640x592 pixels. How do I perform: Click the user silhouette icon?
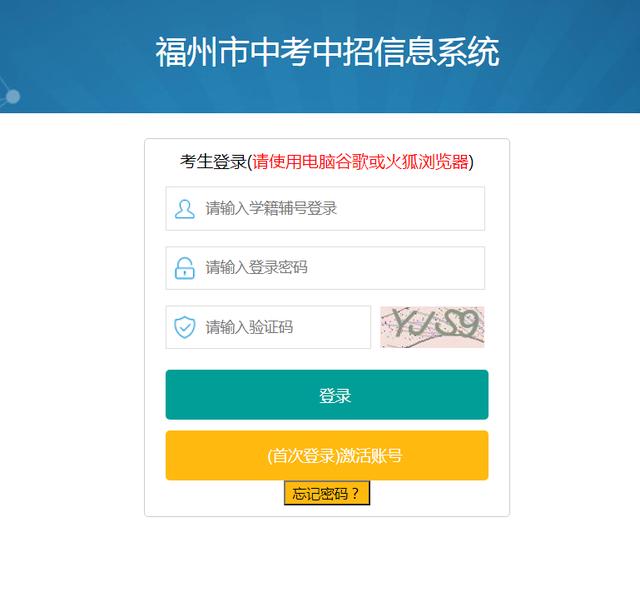[x=184, y=209]
